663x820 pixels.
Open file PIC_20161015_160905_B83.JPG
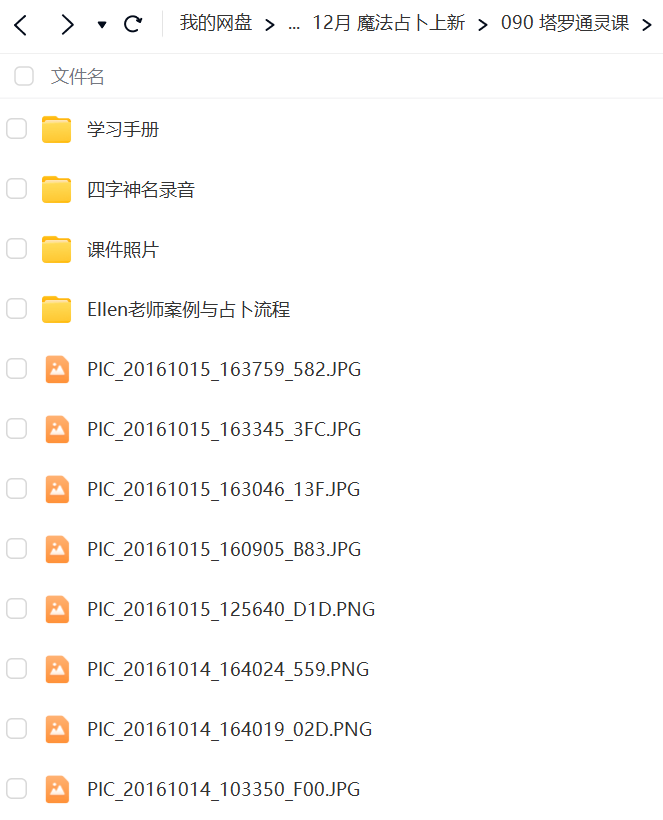(x=224, y=550)
